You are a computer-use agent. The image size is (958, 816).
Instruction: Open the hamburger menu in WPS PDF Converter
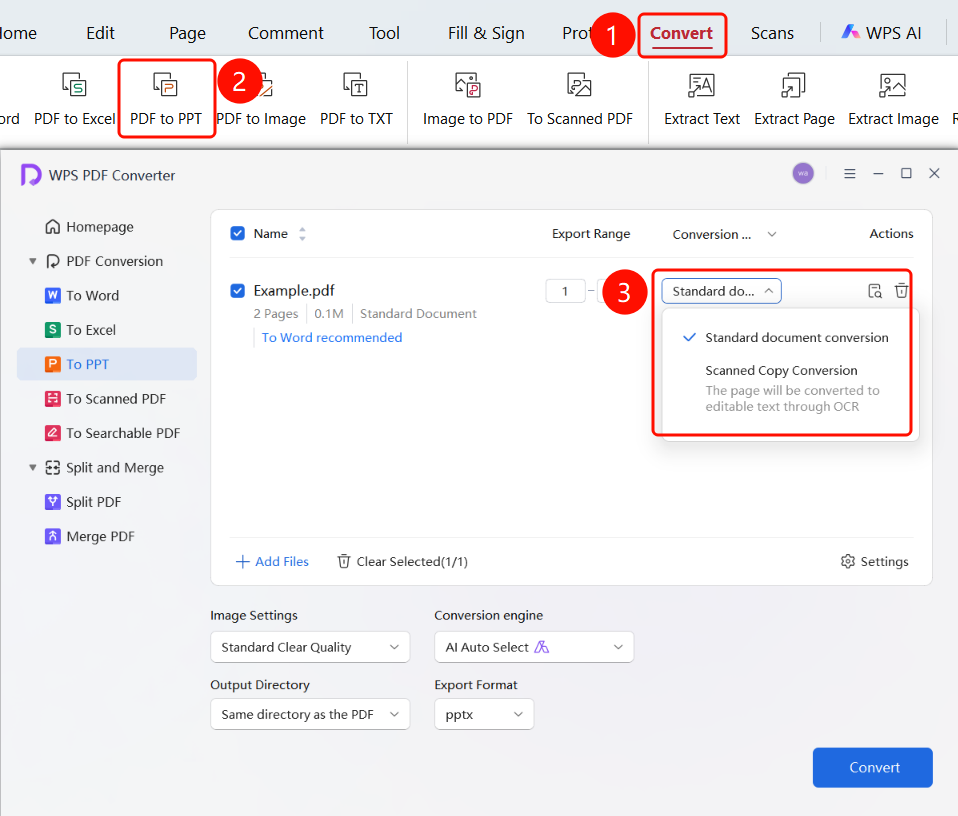[x=849, y=173]
